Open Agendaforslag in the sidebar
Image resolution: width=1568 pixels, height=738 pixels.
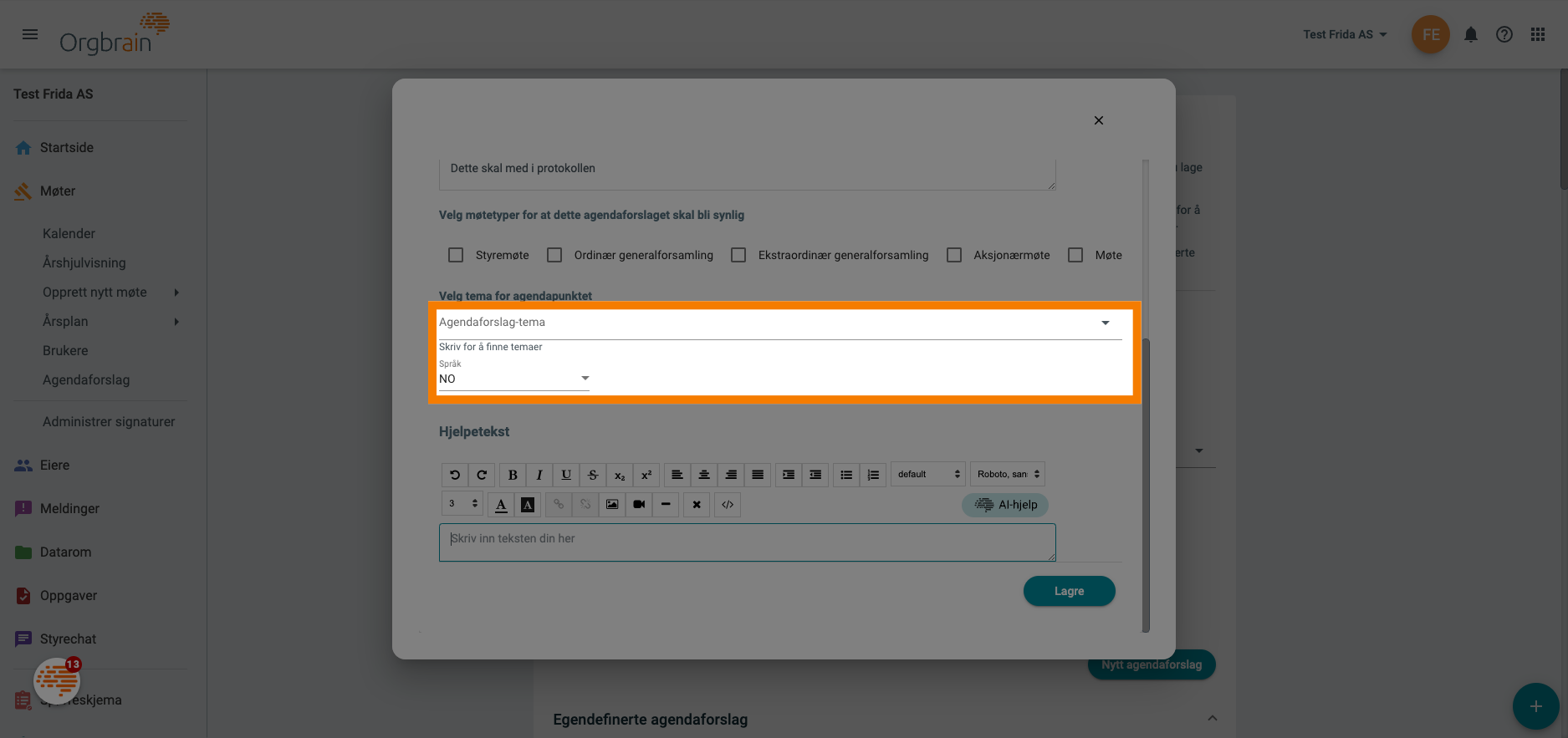pyautogui.click(x=86, y=380)
